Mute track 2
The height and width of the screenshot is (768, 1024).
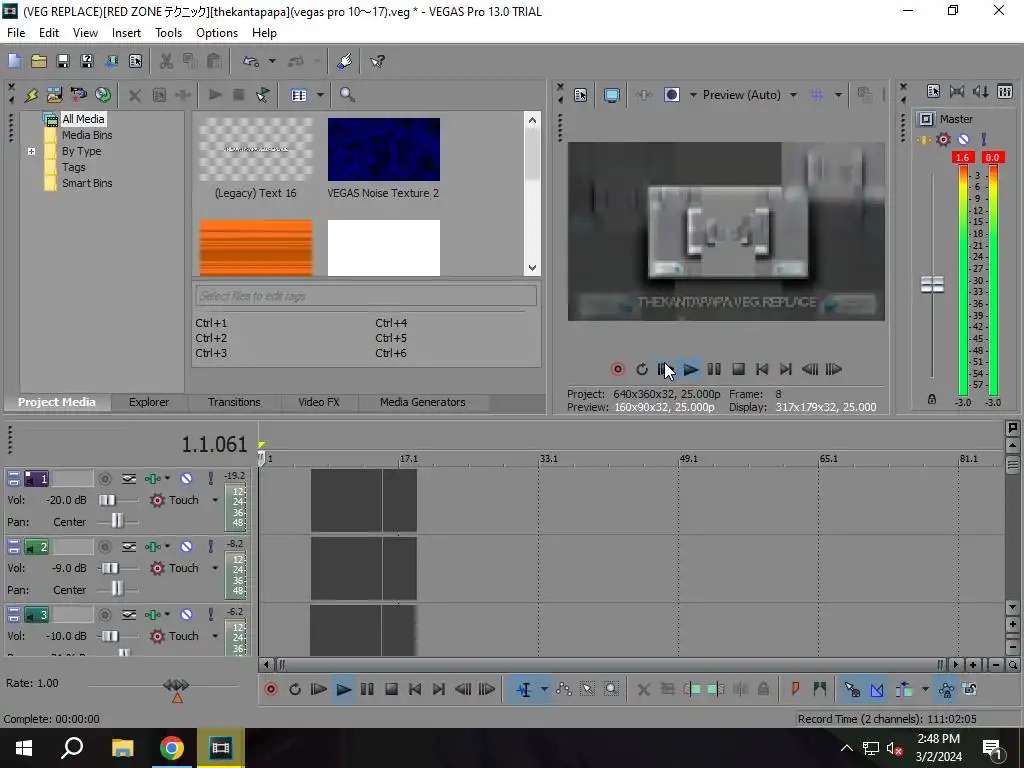(186, 547)
